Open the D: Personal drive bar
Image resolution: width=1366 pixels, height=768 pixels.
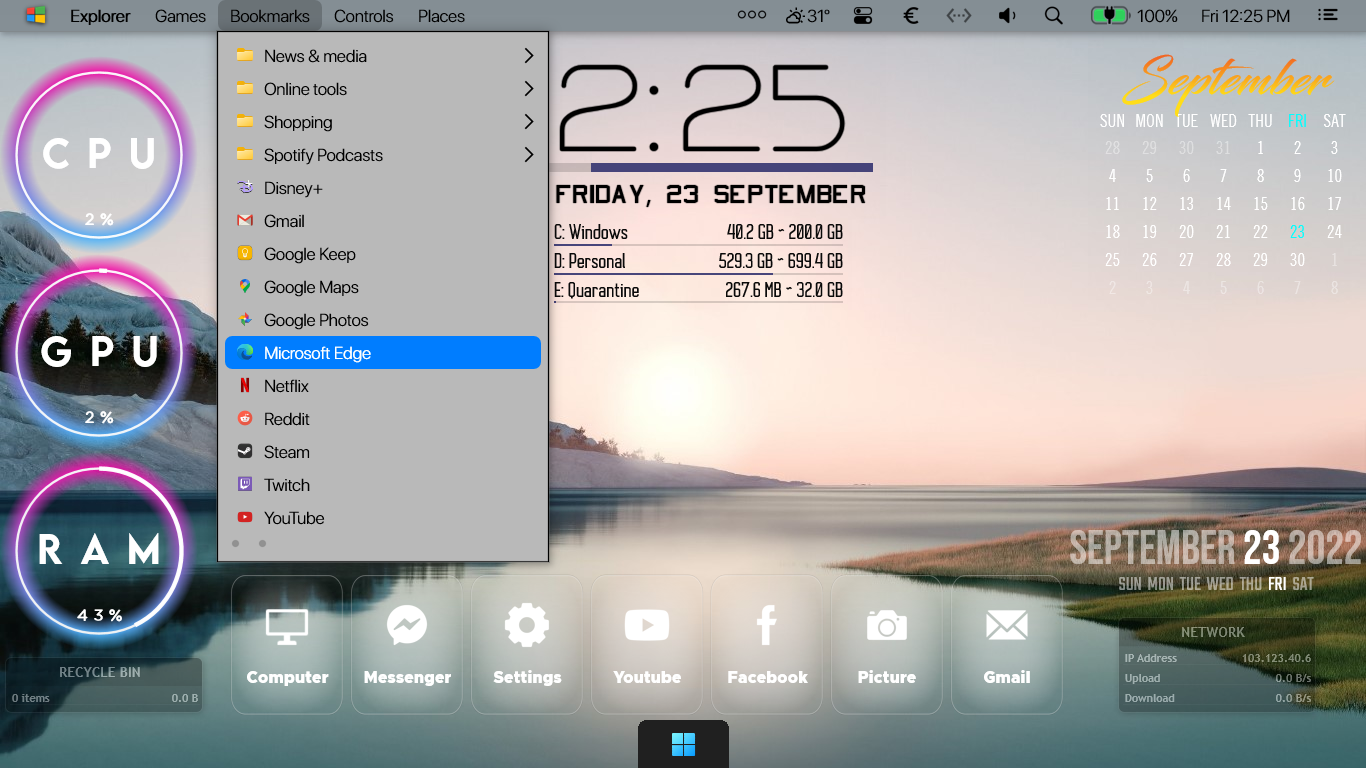[x=698, y=262]
